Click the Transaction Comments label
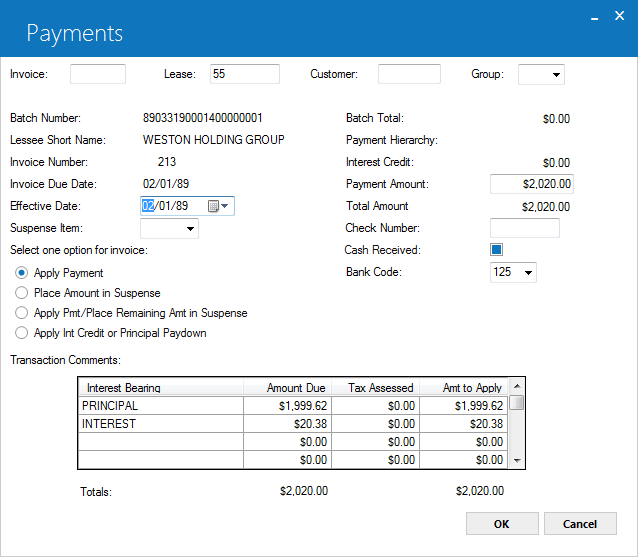This screenshot has height=557, width=638. point(66,360)
